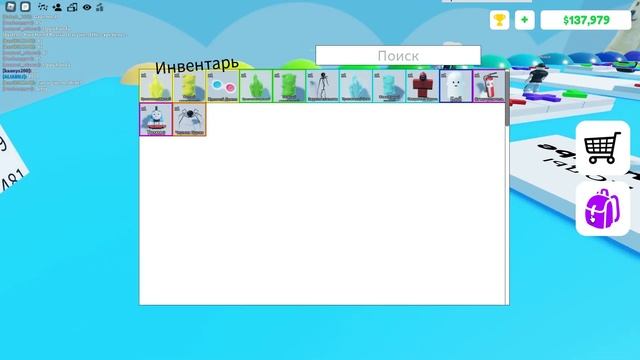The width and height of the screenshot is (640, 360).
Task: Toggle the chat window icon
Action: tap(25, 7)
